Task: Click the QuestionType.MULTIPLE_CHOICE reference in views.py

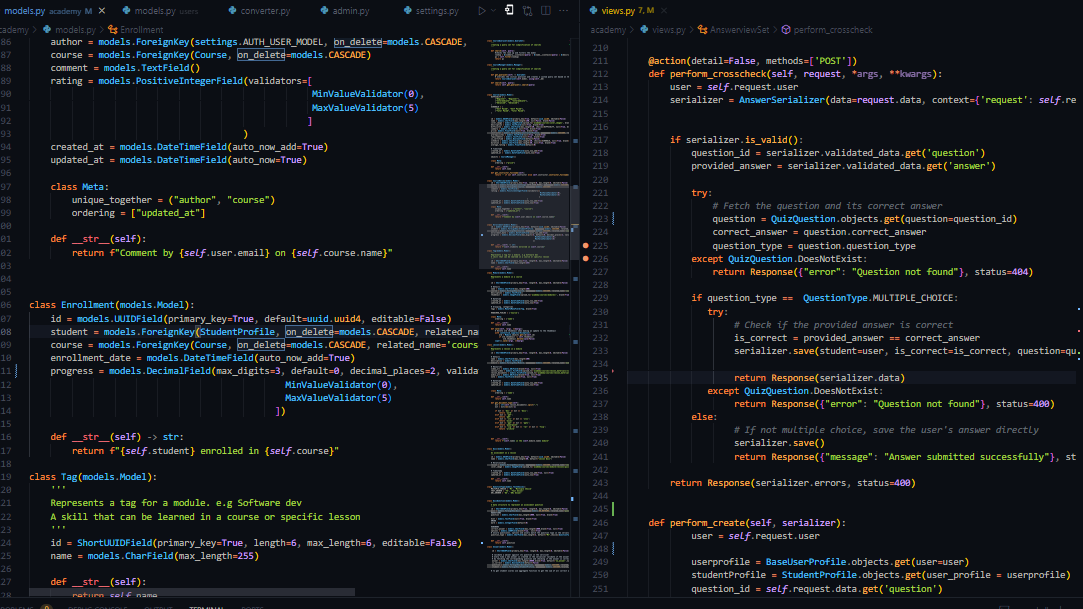Action: pyautogui.click(x=879, y=298)
